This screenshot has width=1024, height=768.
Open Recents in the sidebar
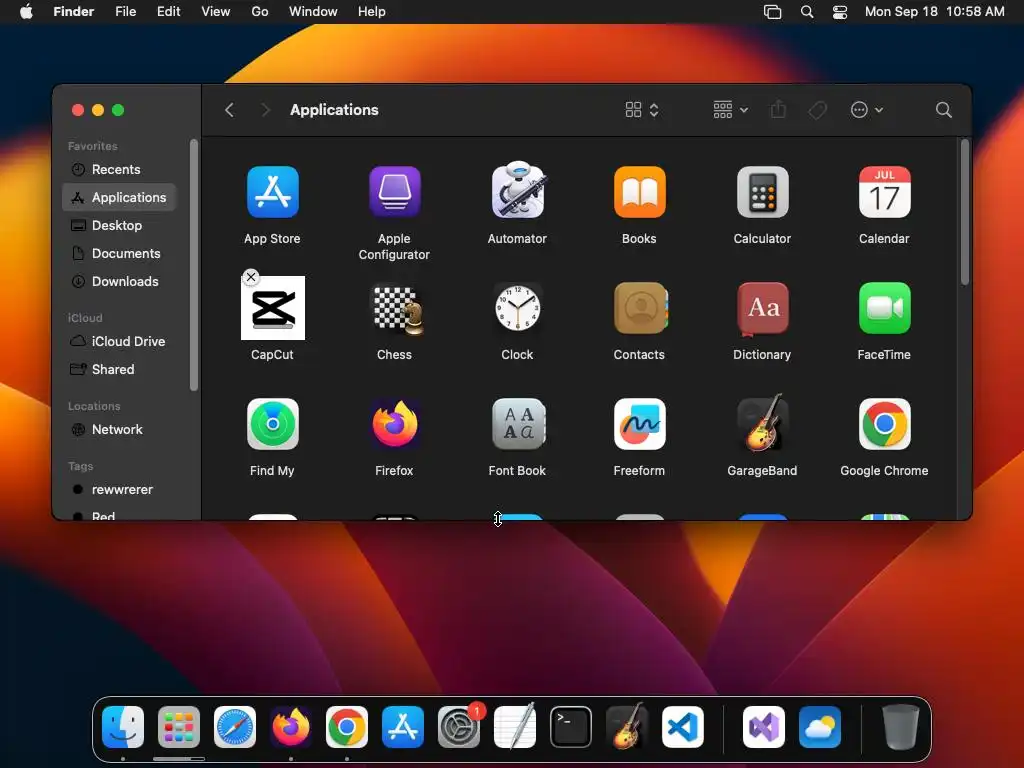click(x=120, y=169)
